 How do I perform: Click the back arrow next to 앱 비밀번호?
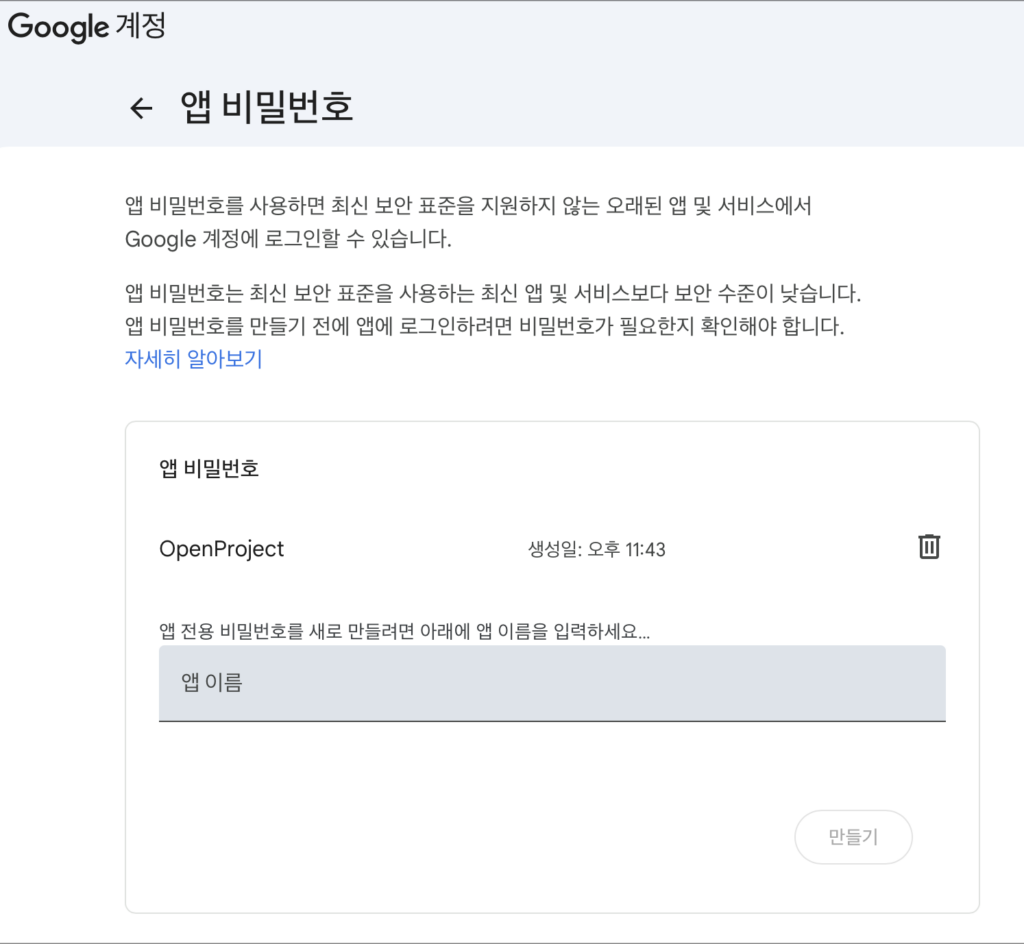(141, 108)
